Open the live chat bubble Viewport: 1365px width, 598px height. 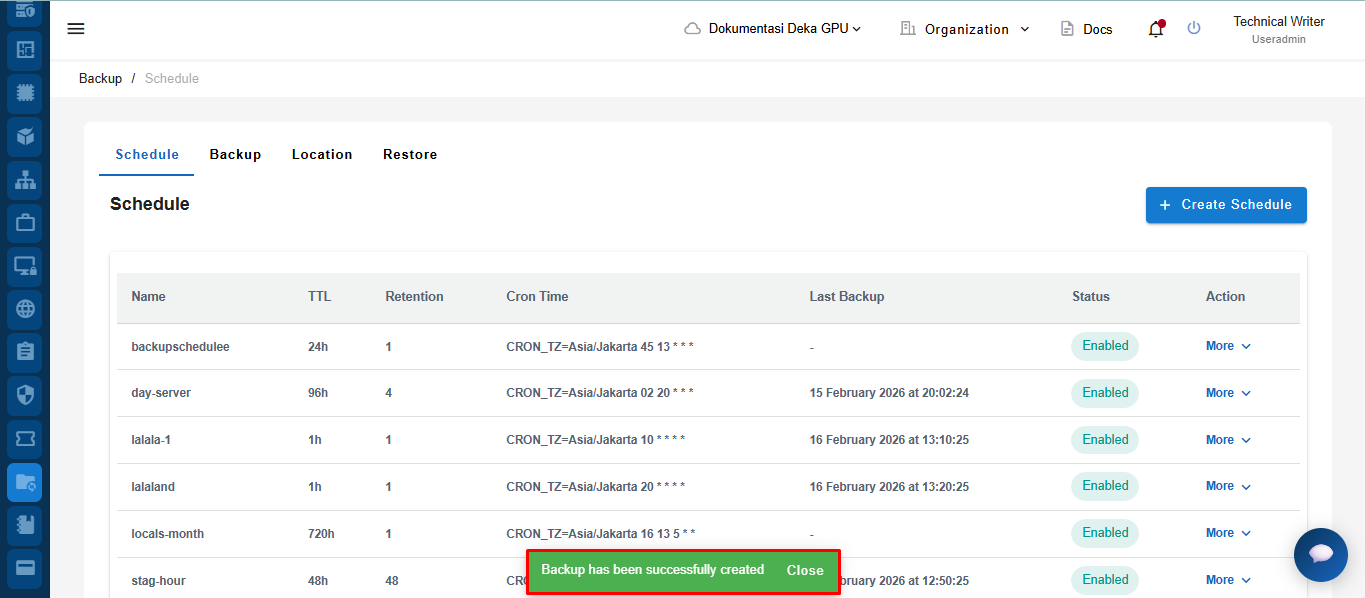pyautogui.click(x=1320, y=554)
